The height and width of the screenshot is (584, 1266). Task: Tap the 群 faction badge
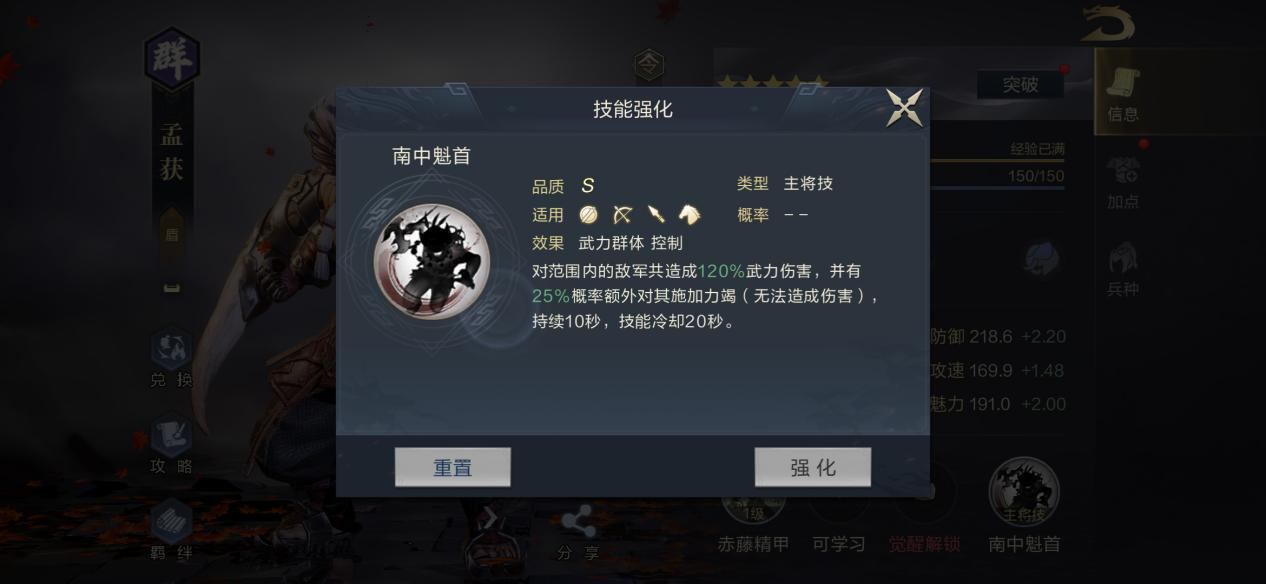172,58
